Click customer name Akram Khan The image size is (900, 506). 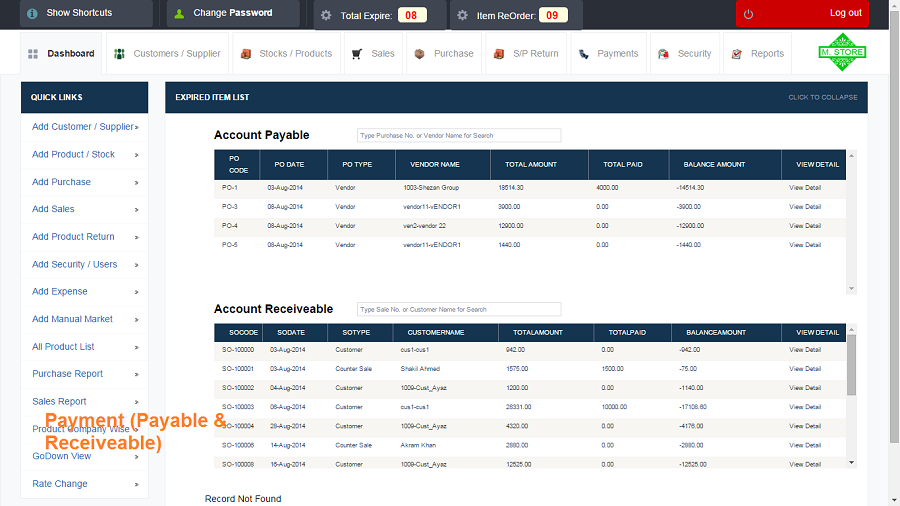pyautogui.click(x=418, y=445)
